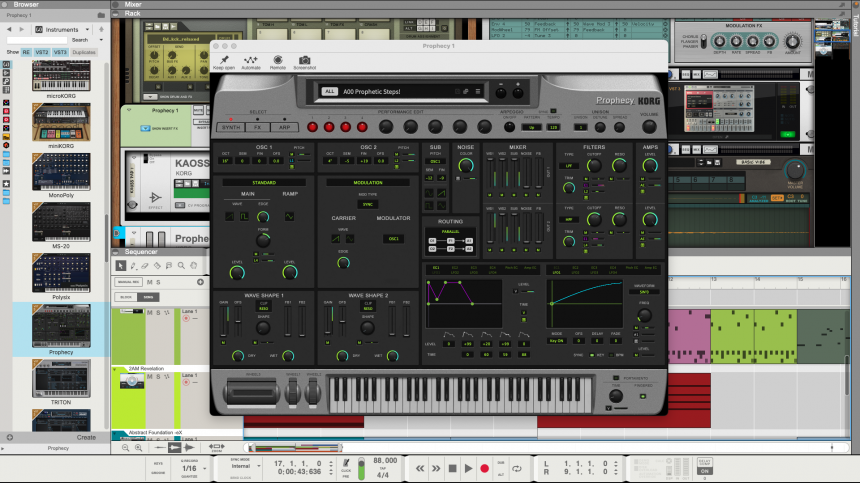Select the ARP tab on Prophecy
The image size is (860, 483).
[284, 127]
